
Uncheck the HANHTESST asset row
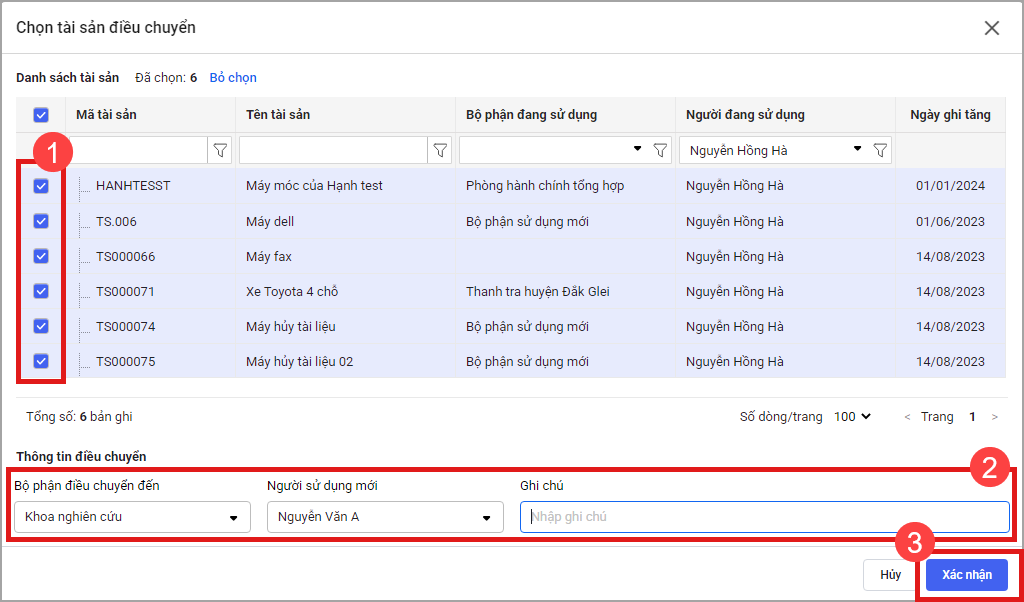pyautogui.click(x=41, y=186)
